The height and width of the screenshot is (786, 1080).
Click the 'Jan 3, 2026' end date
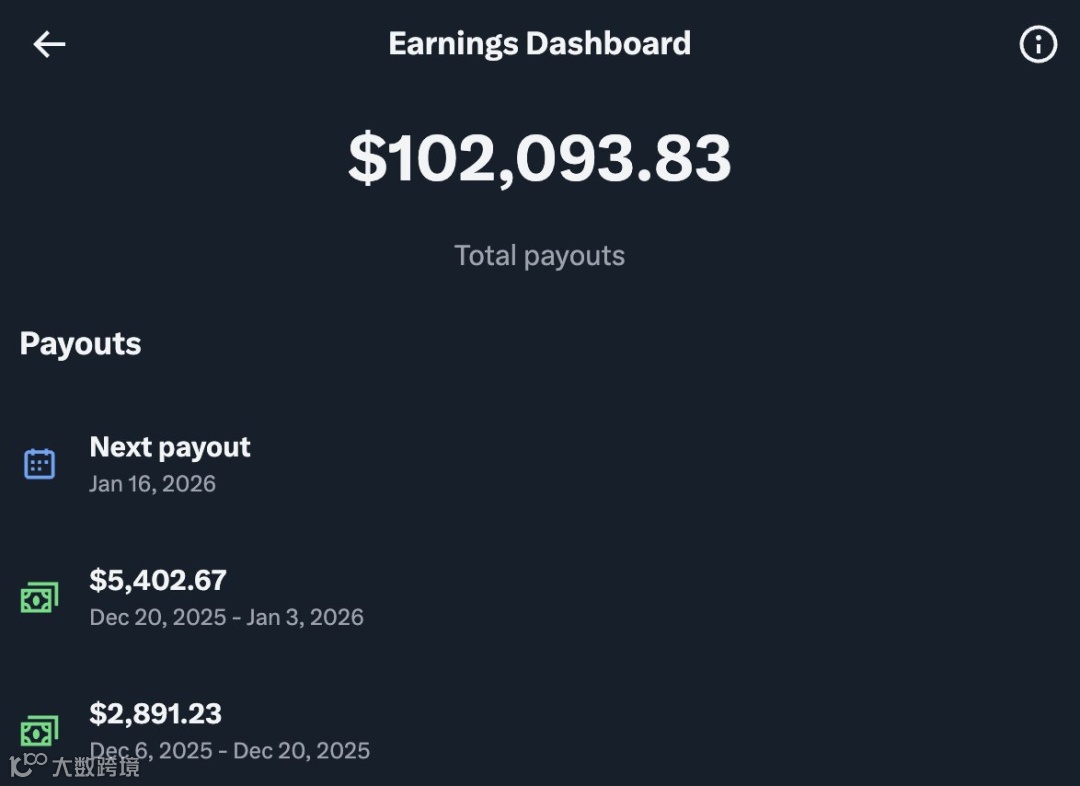(x=305, y=617)
